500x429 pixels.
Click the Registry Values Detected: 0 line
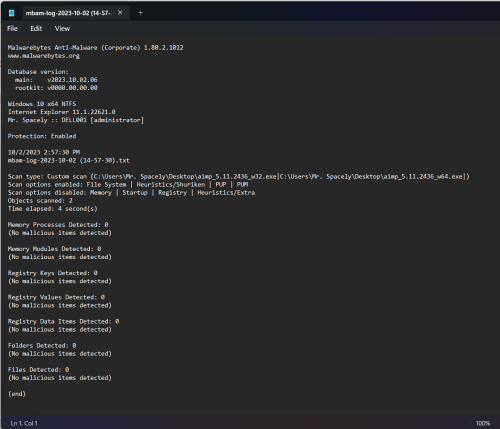tap(56, 297)
